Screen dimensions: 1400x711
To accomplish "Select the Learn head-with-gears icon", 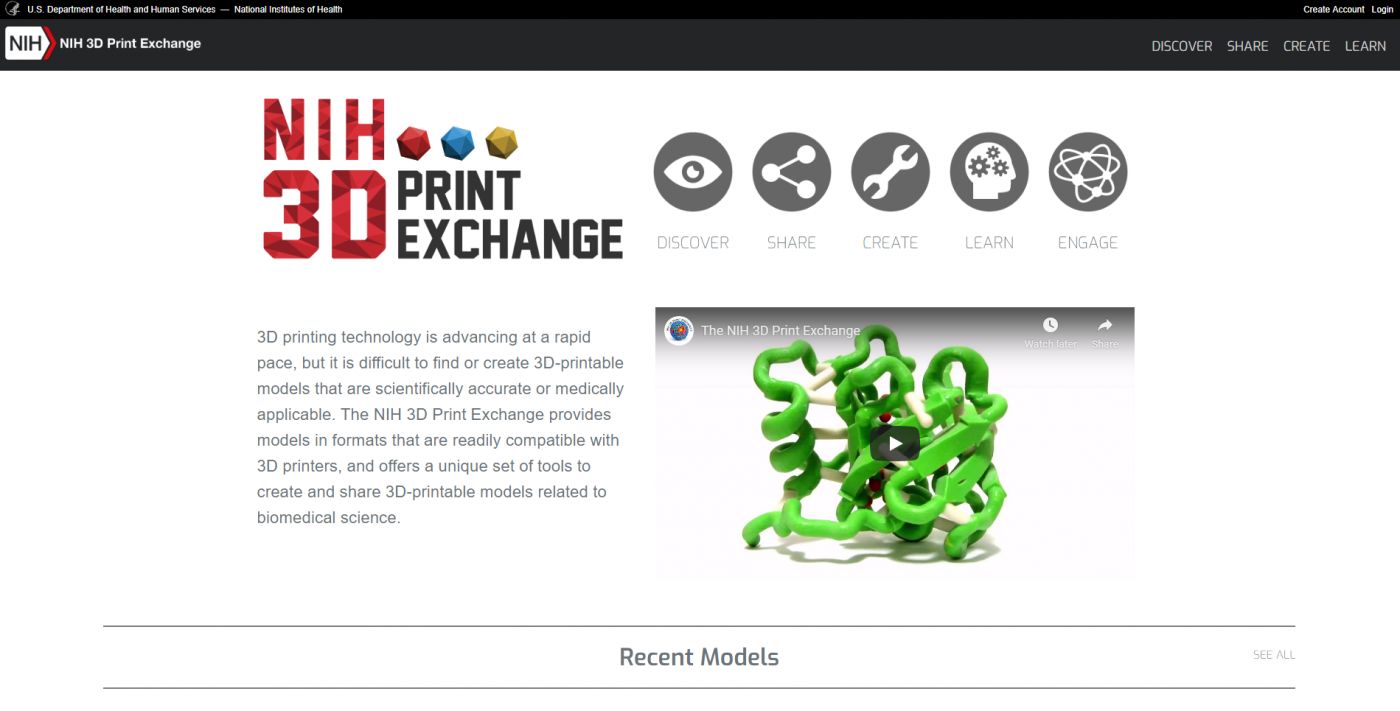I will [x=989, y=172].
